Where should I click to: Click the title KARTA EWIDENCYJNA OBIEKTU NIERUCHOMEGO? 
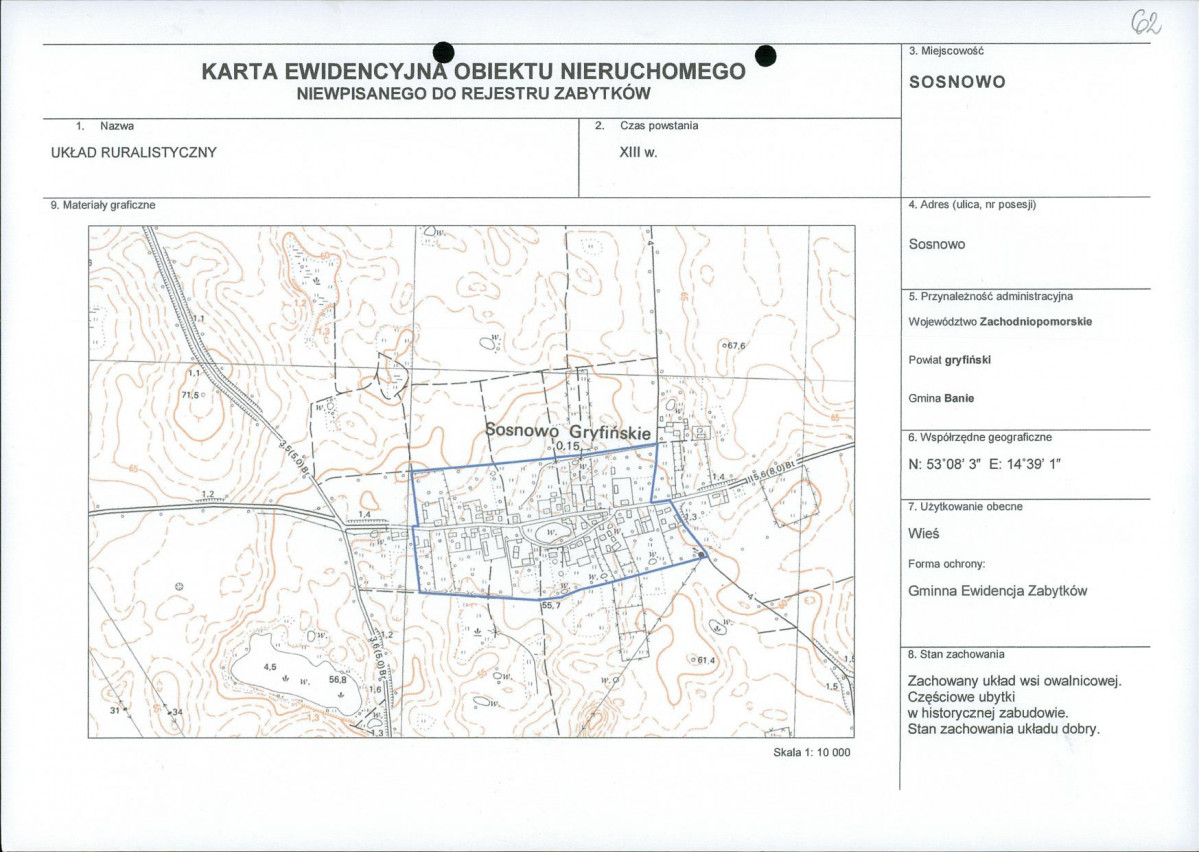click(473, 71)
